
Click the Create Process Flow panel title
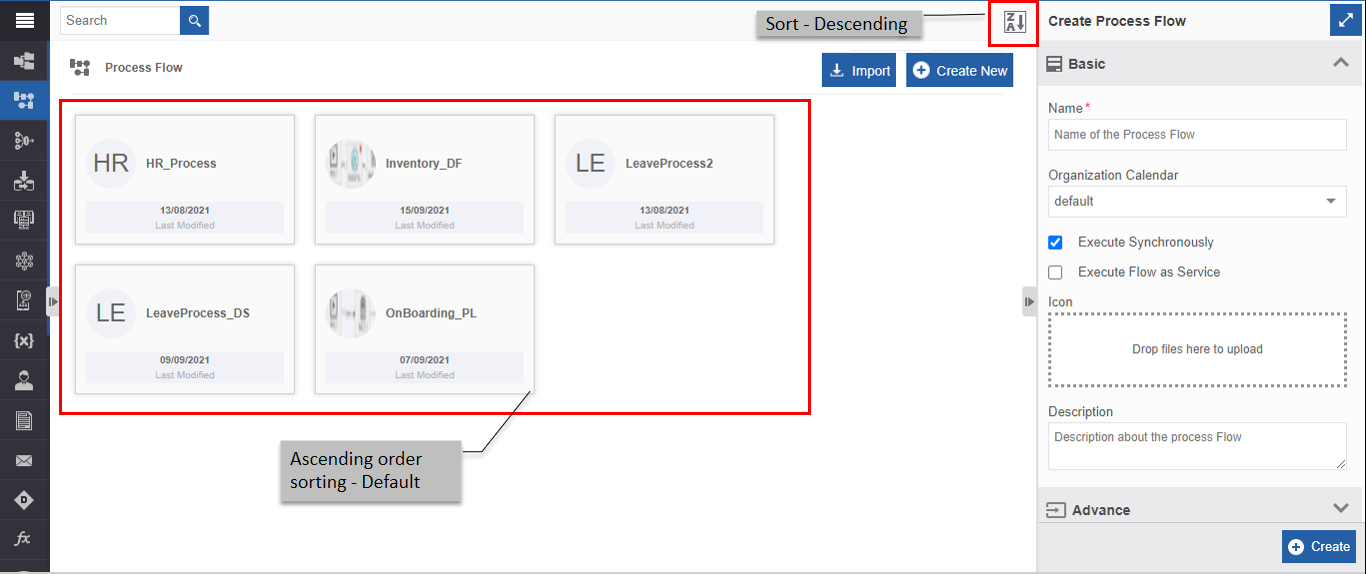(1117, 21)
